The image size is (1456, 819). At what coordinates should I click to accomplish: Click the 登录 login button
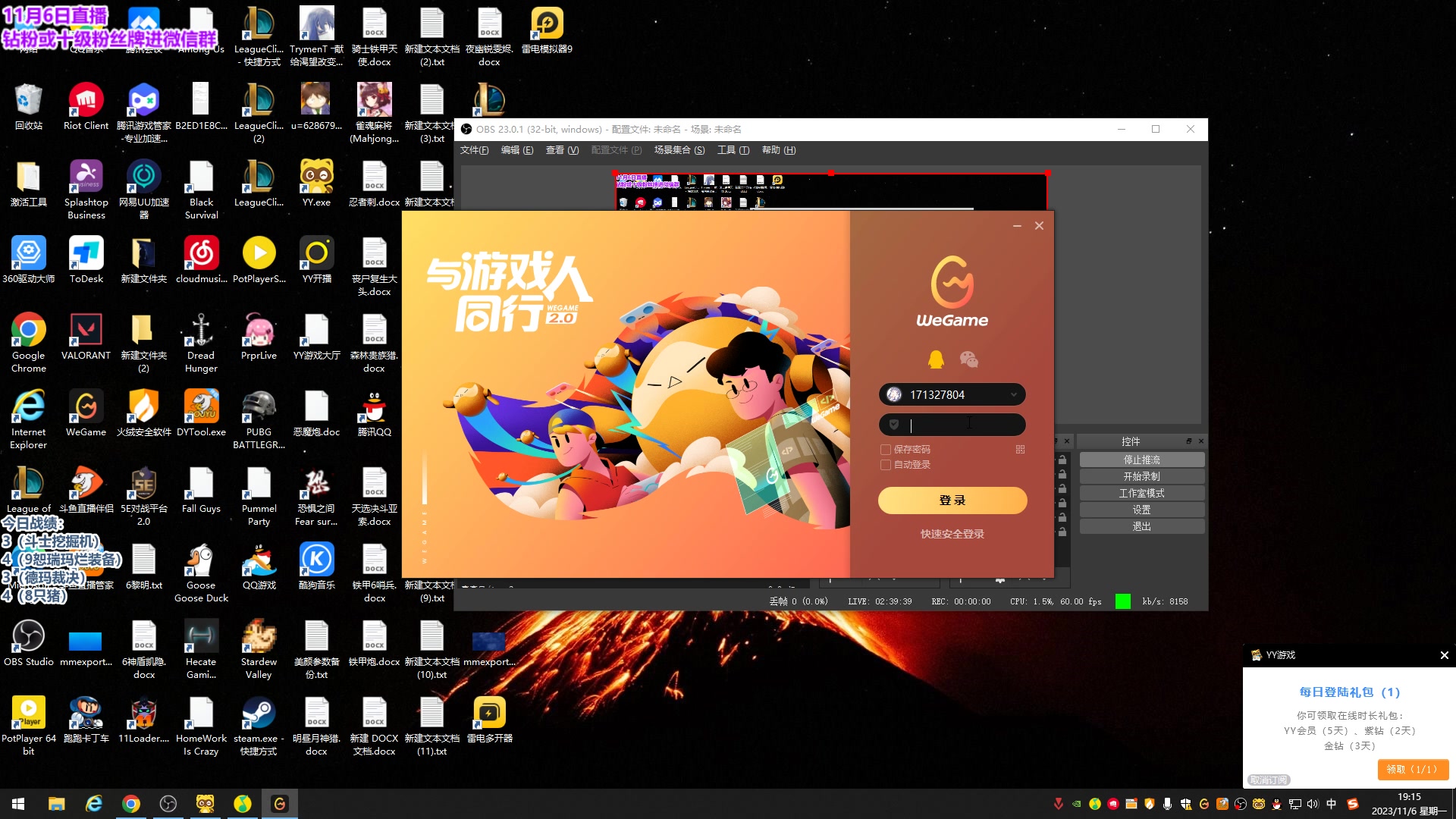click(952, 500)
